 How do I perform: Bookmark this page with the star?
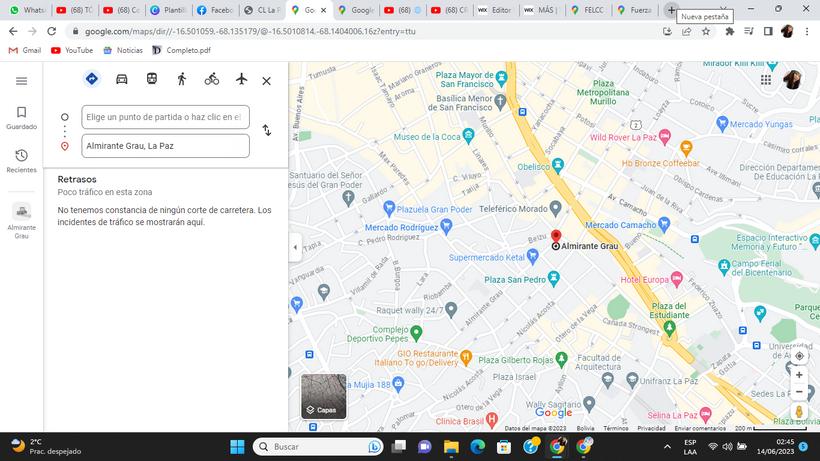(706, 31)
